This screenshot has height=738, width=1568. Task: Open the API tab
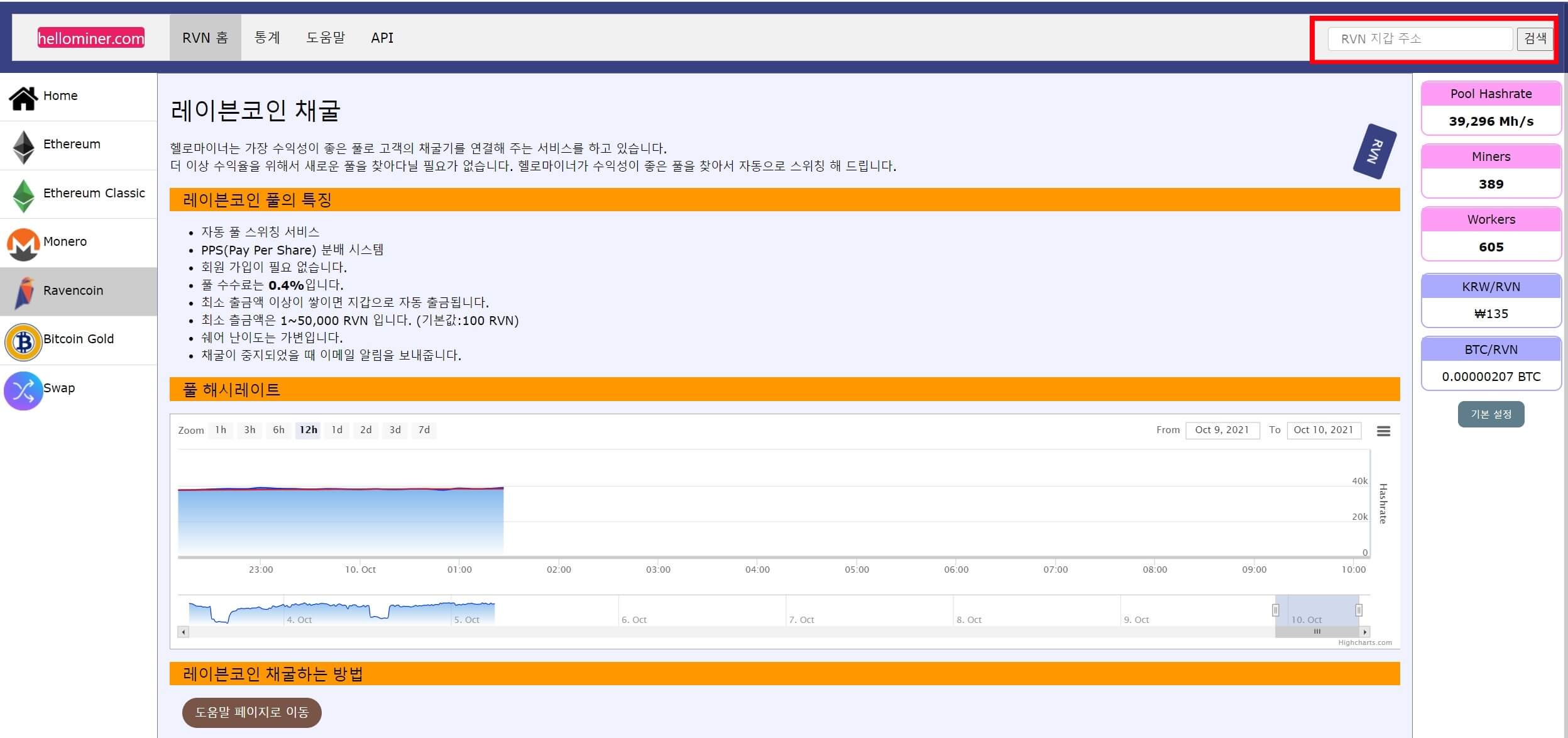point(382,38)
